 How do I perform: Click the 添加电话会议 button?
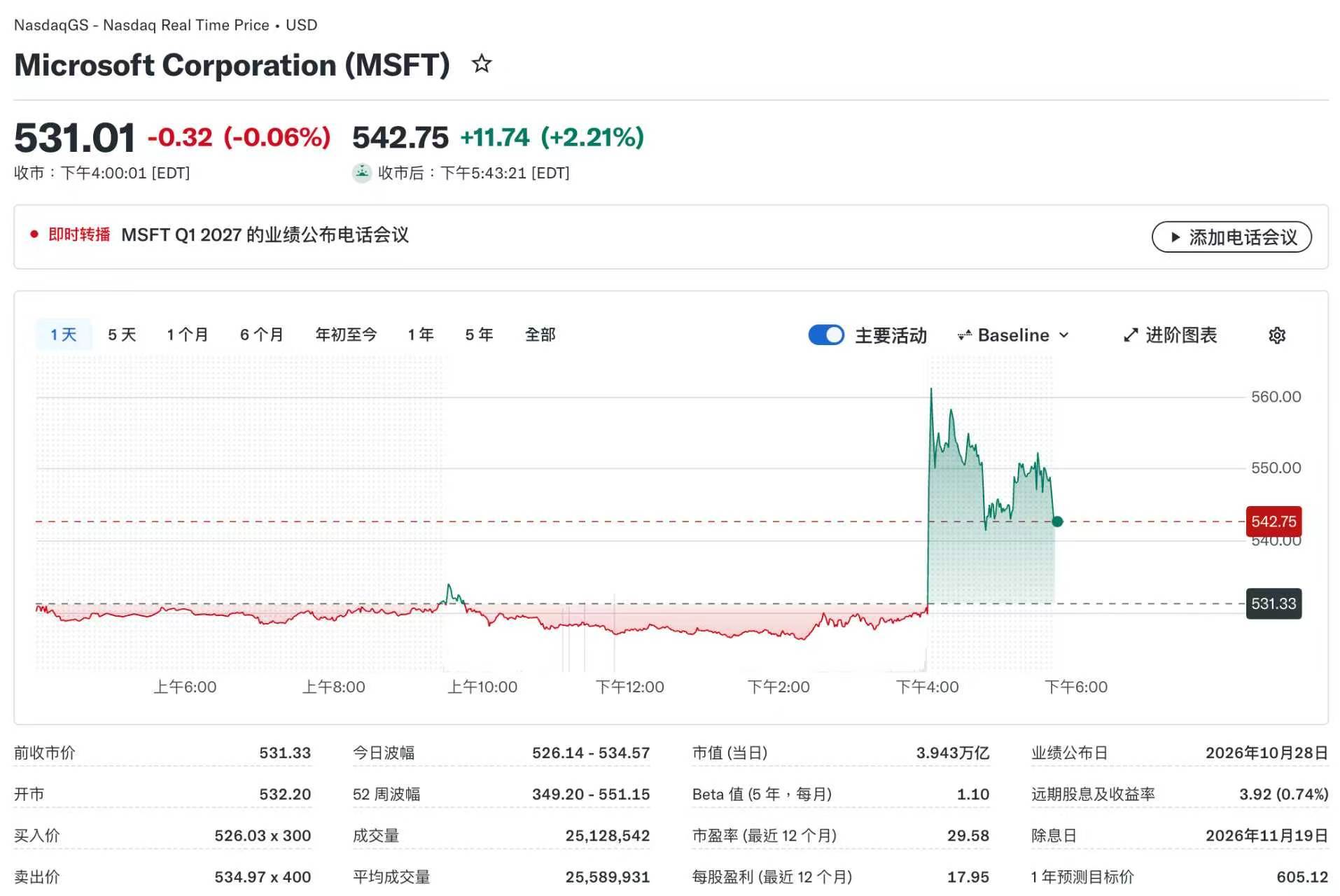(x=1231, y=237)
